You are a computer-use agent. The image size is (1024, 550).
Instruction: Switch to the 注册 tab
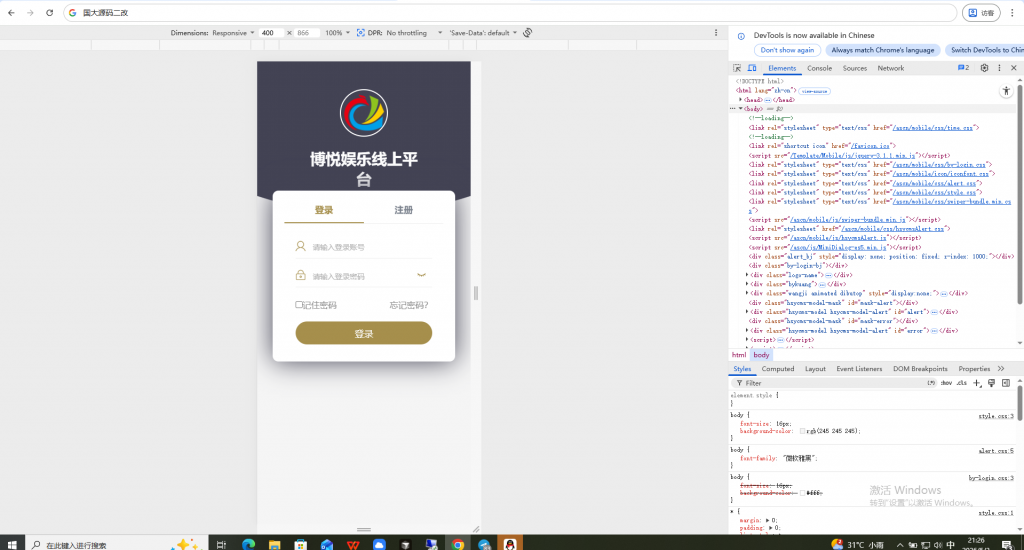point(403,210)
